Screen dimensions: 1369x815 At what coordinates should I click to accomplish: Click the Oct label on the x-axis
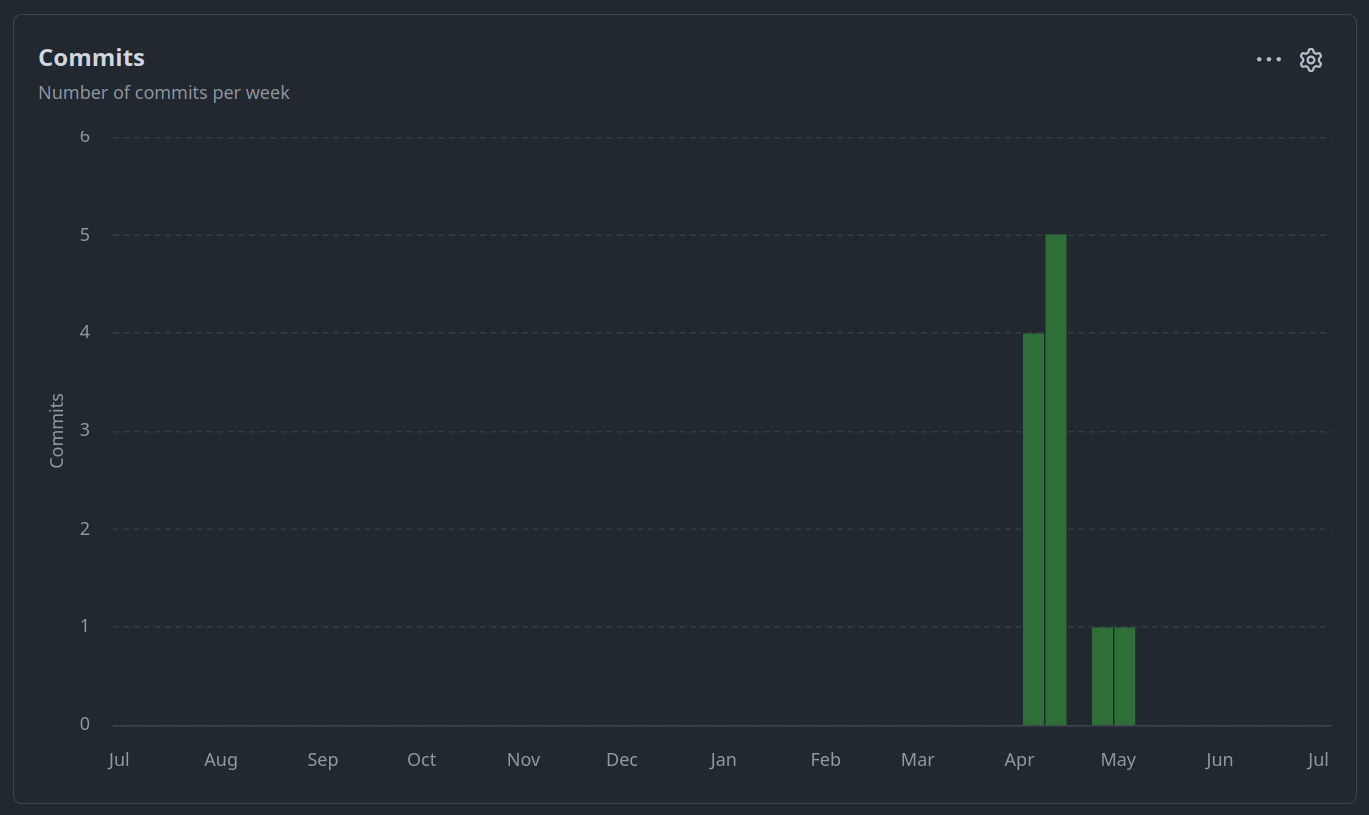point(421,760)
